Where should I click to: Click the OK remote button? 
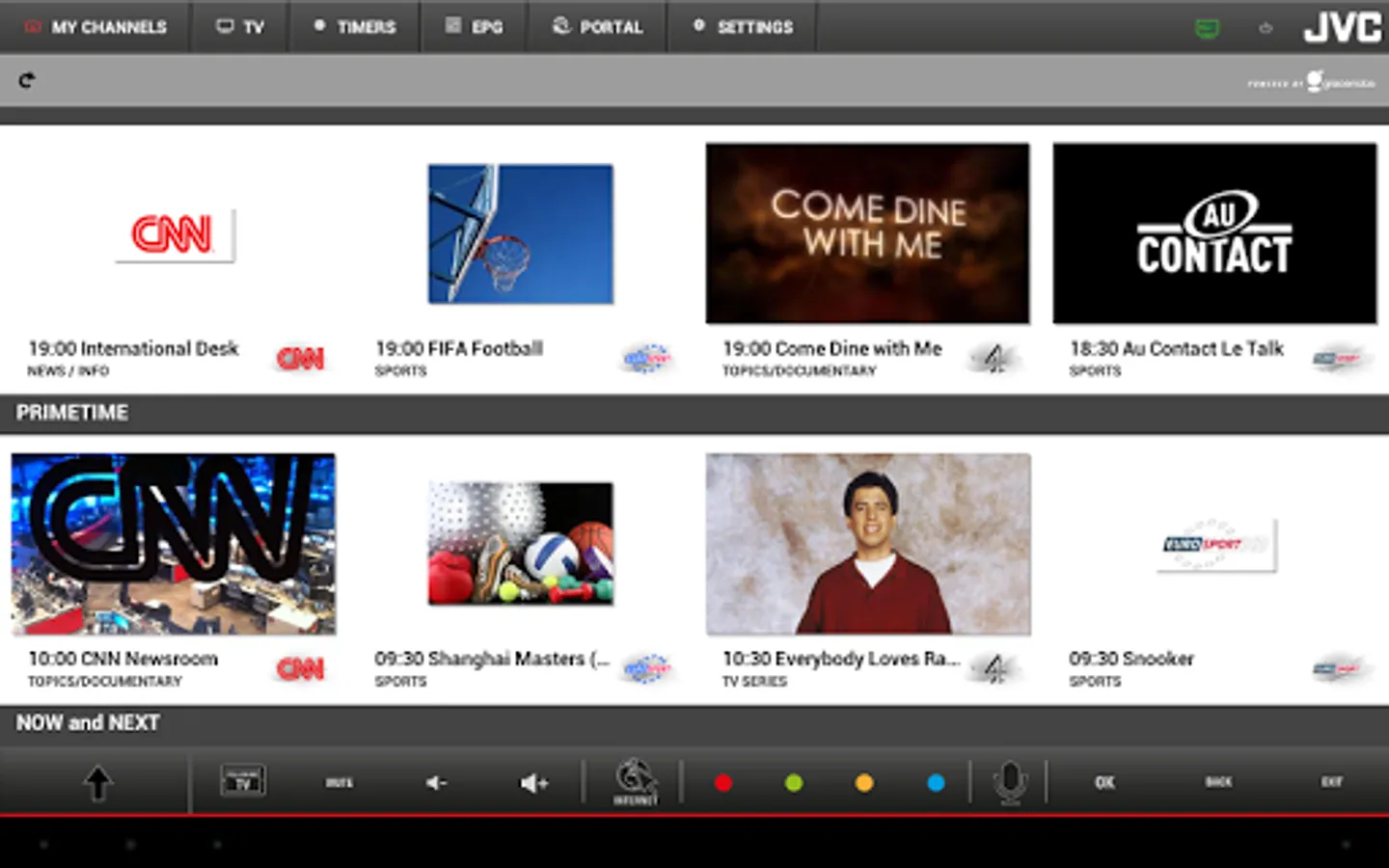coord(1105,782)
